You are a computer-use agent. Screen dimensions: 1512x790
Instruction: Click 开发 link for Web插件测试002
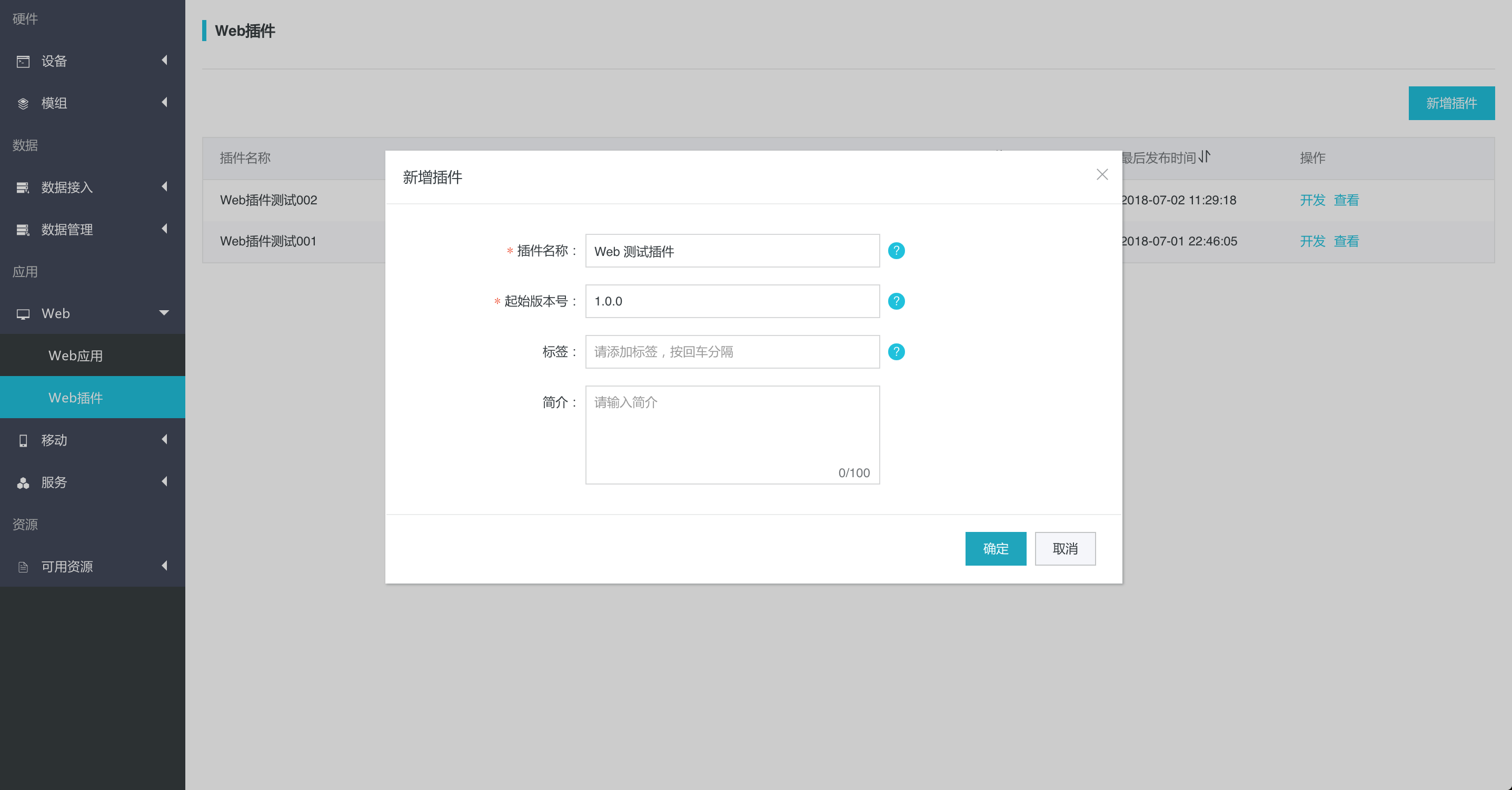pos(1312,200)
